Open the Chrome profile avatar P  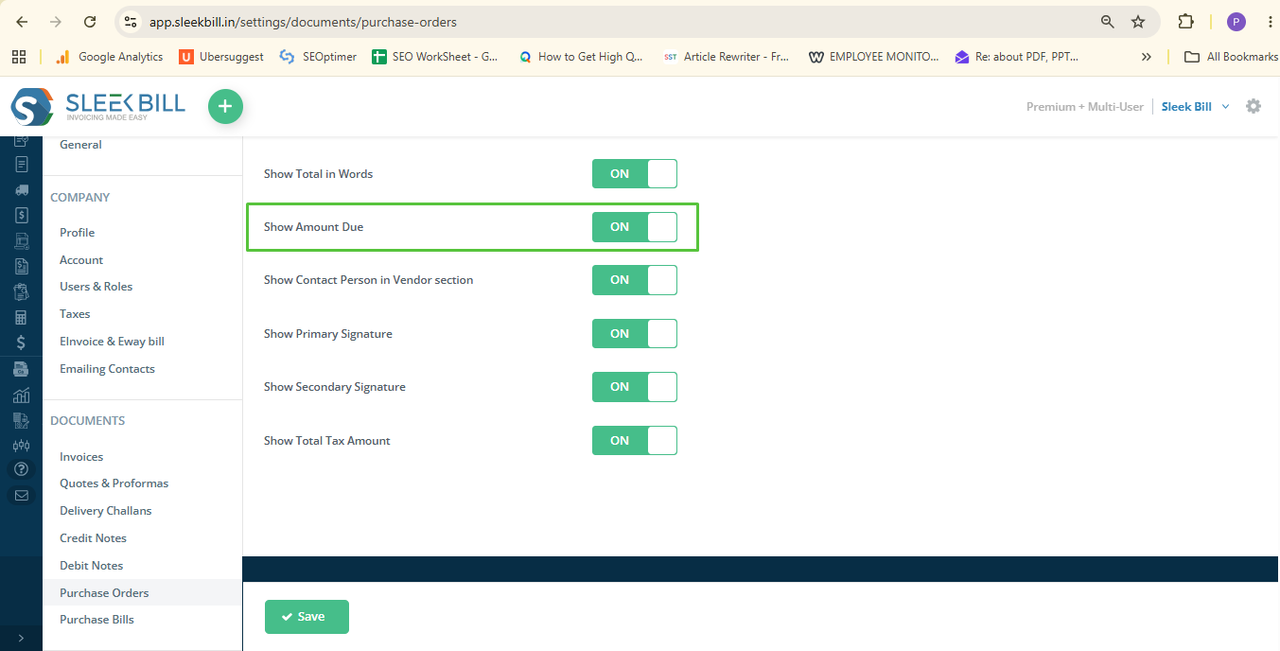[1237, 21]
